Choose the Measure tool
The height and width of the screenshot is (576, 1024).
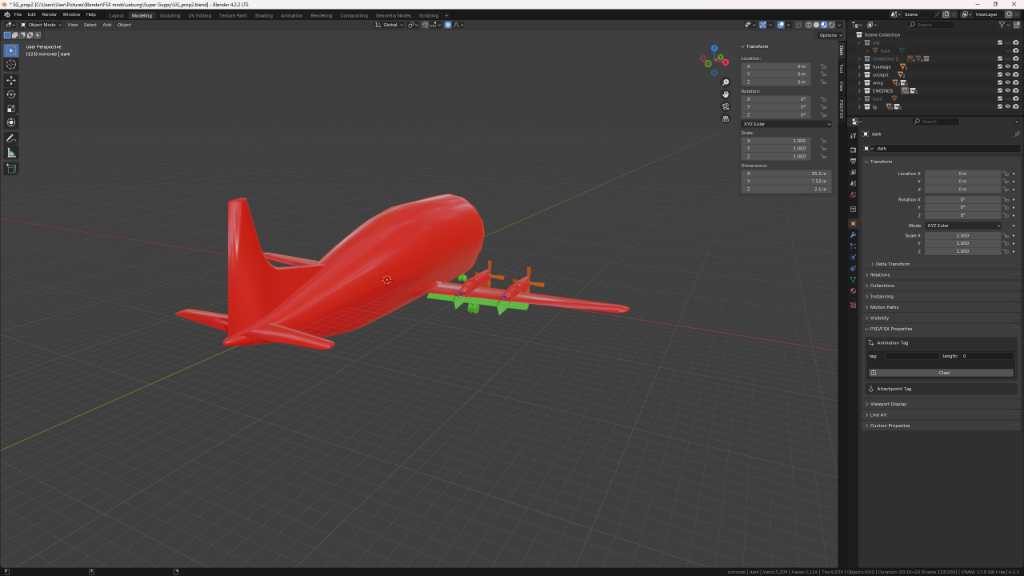pyautogui.click(x=11, y=153)
